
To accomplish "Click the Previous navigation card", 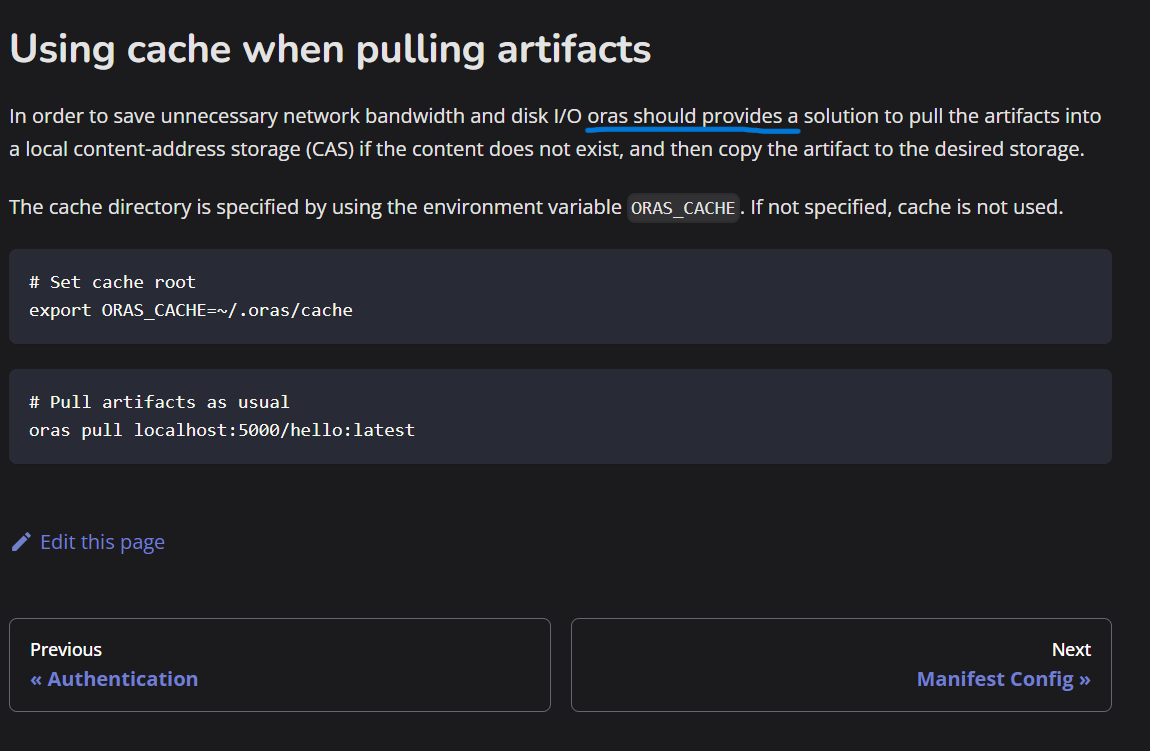I will click(x=280, y=664).
